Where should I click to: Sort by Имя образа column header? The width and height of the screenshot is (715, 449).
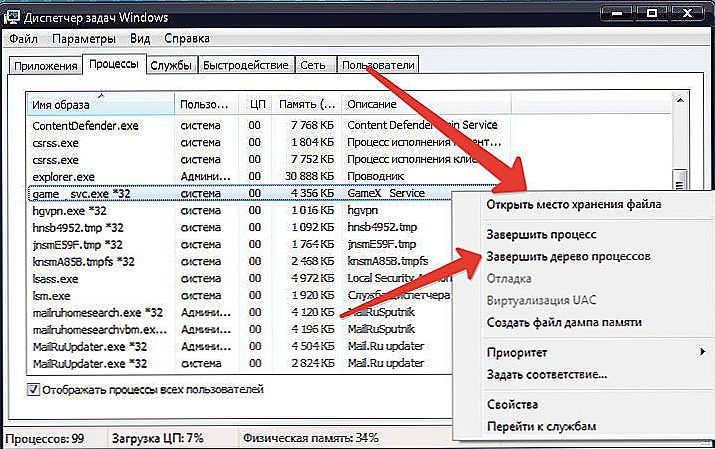101,104
